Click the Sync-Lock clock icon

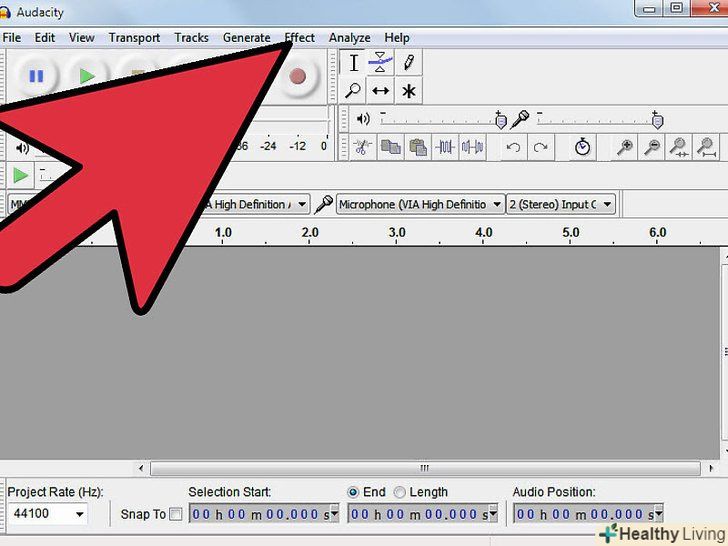click(x=582, y=148)
